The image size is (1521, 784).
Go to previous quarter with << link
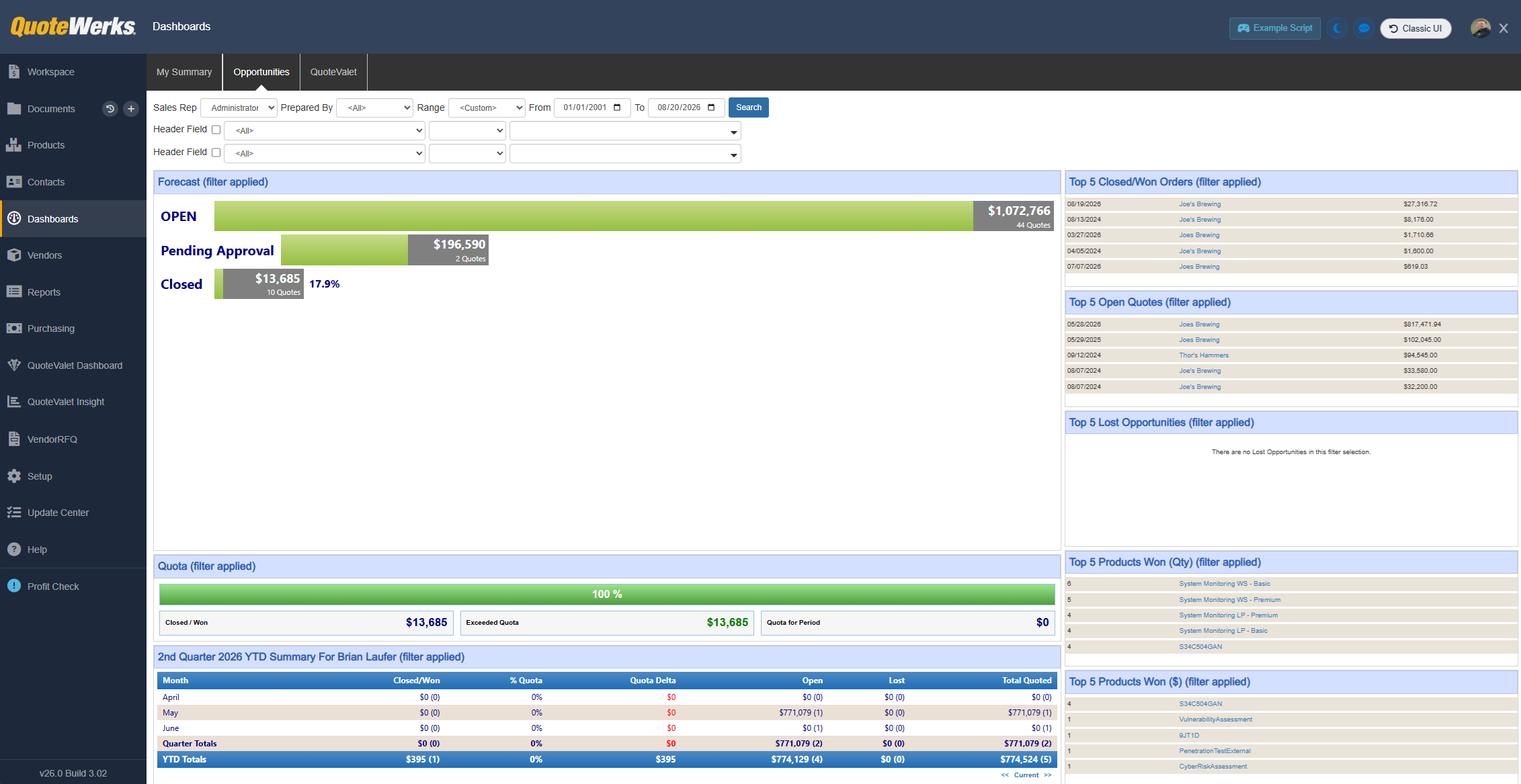coord(1005,775)
